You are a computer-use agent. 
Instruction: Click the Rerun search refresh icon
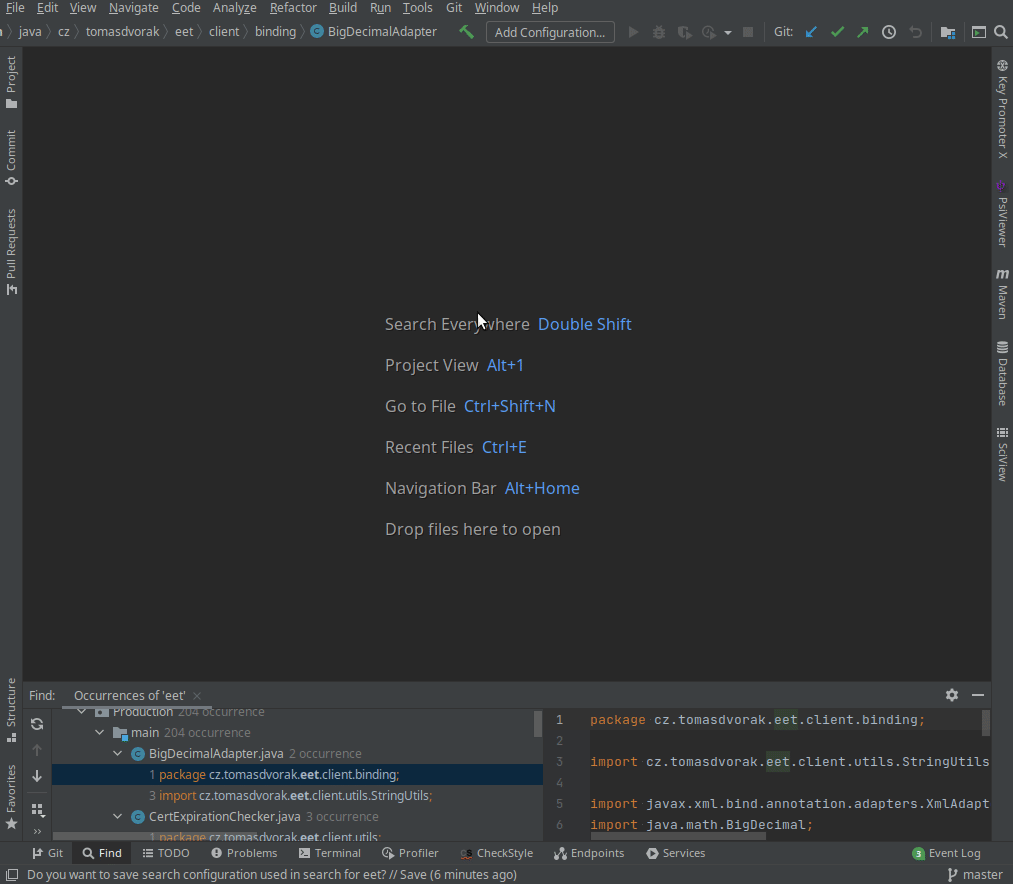point(37,724)
